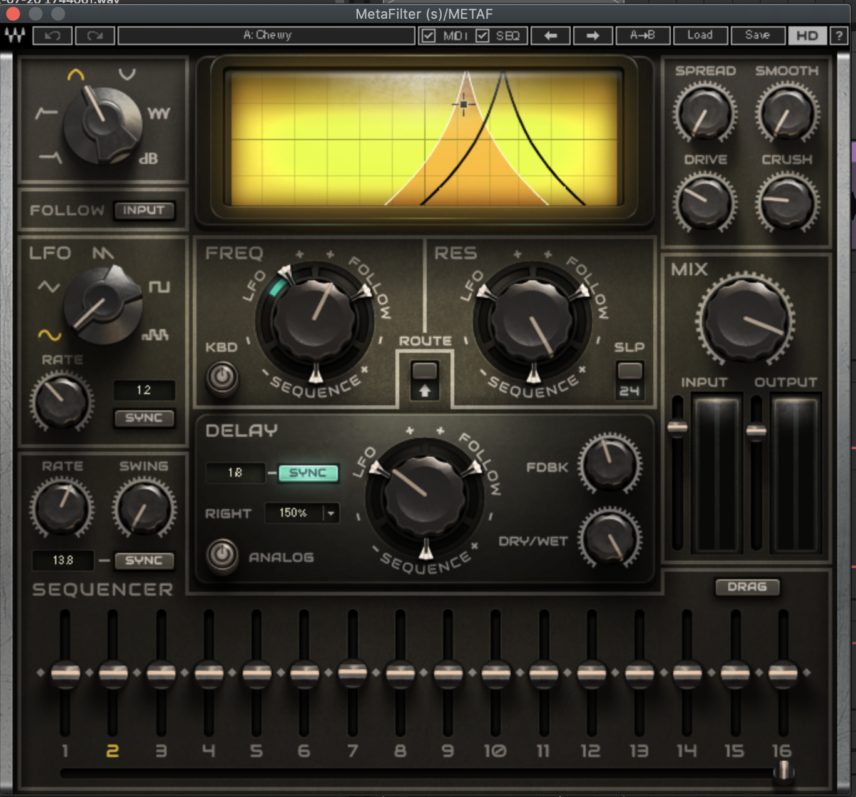Click the CRUSH knob
Viewport: 856px width, 797px height.
787,203
